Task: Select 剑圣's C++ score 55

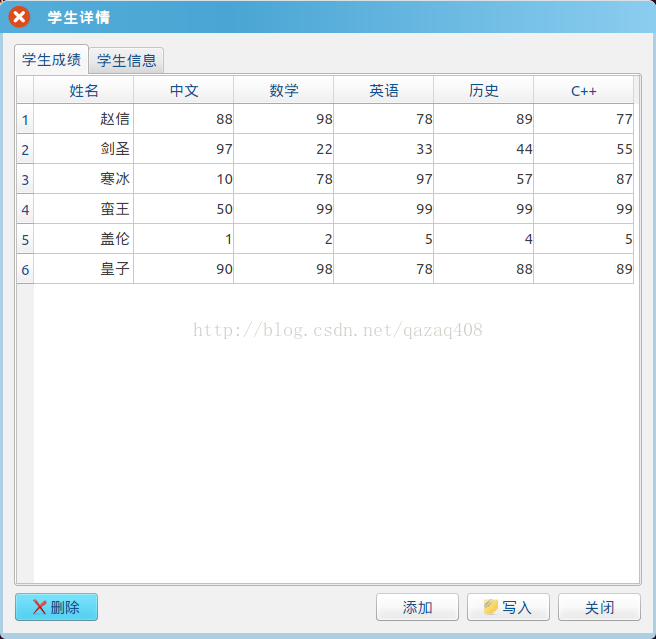Action: [584, 149]
